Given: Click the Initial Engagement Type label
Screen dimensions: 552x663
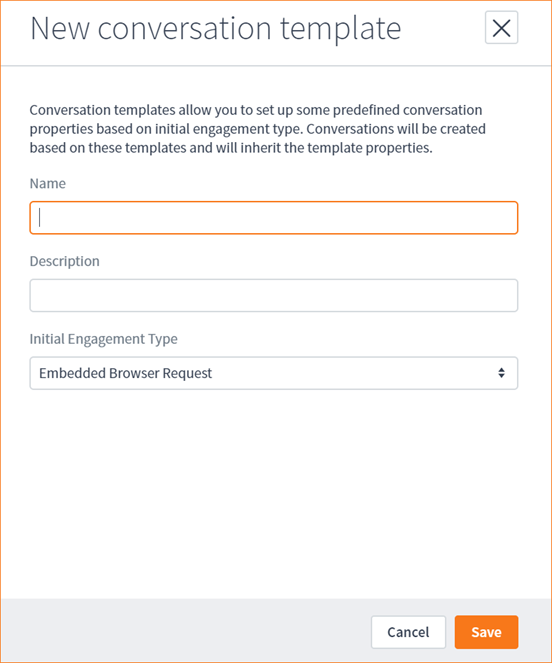Looking at the screenshot, I should click(104, 339).
